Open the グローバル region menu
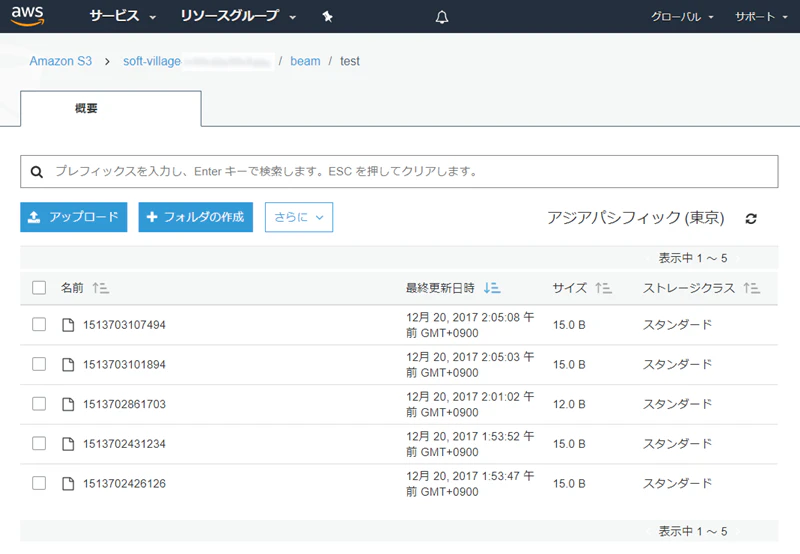This screenshot has height=554, width=800. coord(682,17)
